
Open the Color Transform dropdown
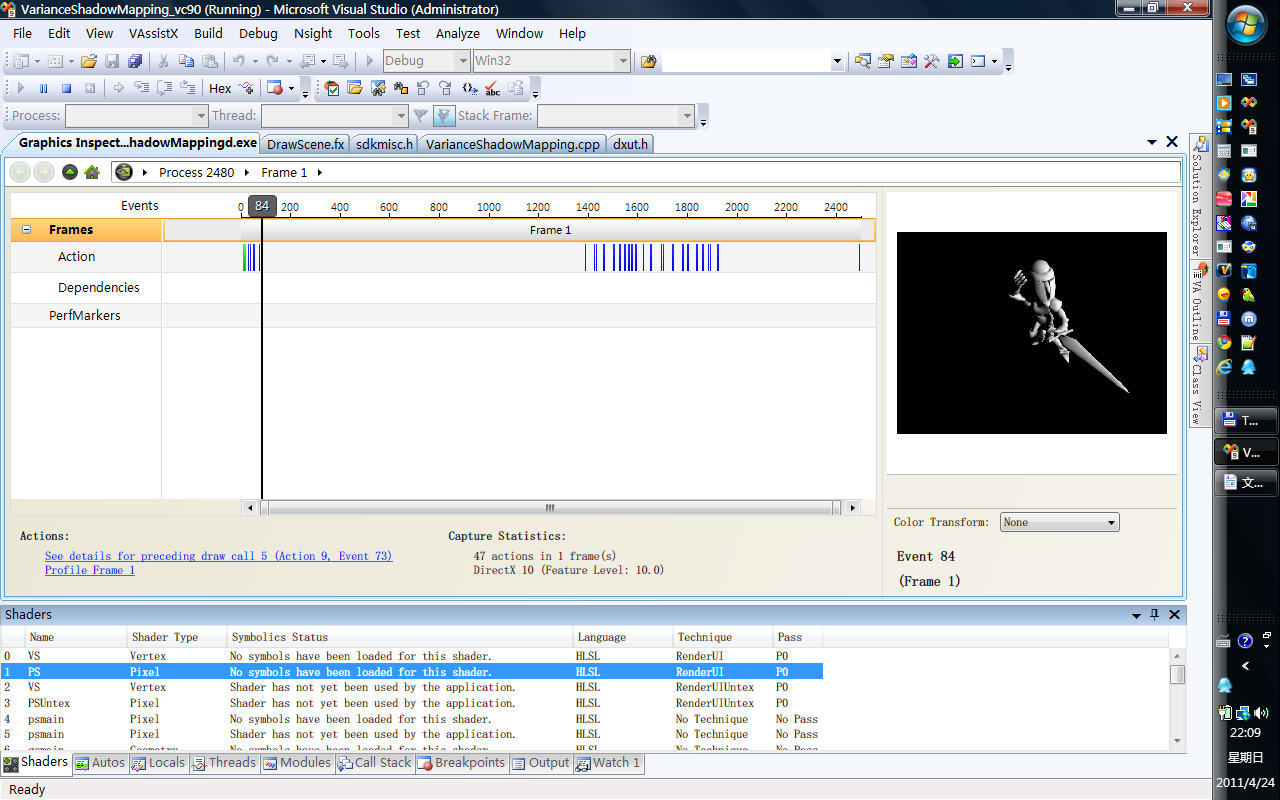click(x=1059, y=522)
